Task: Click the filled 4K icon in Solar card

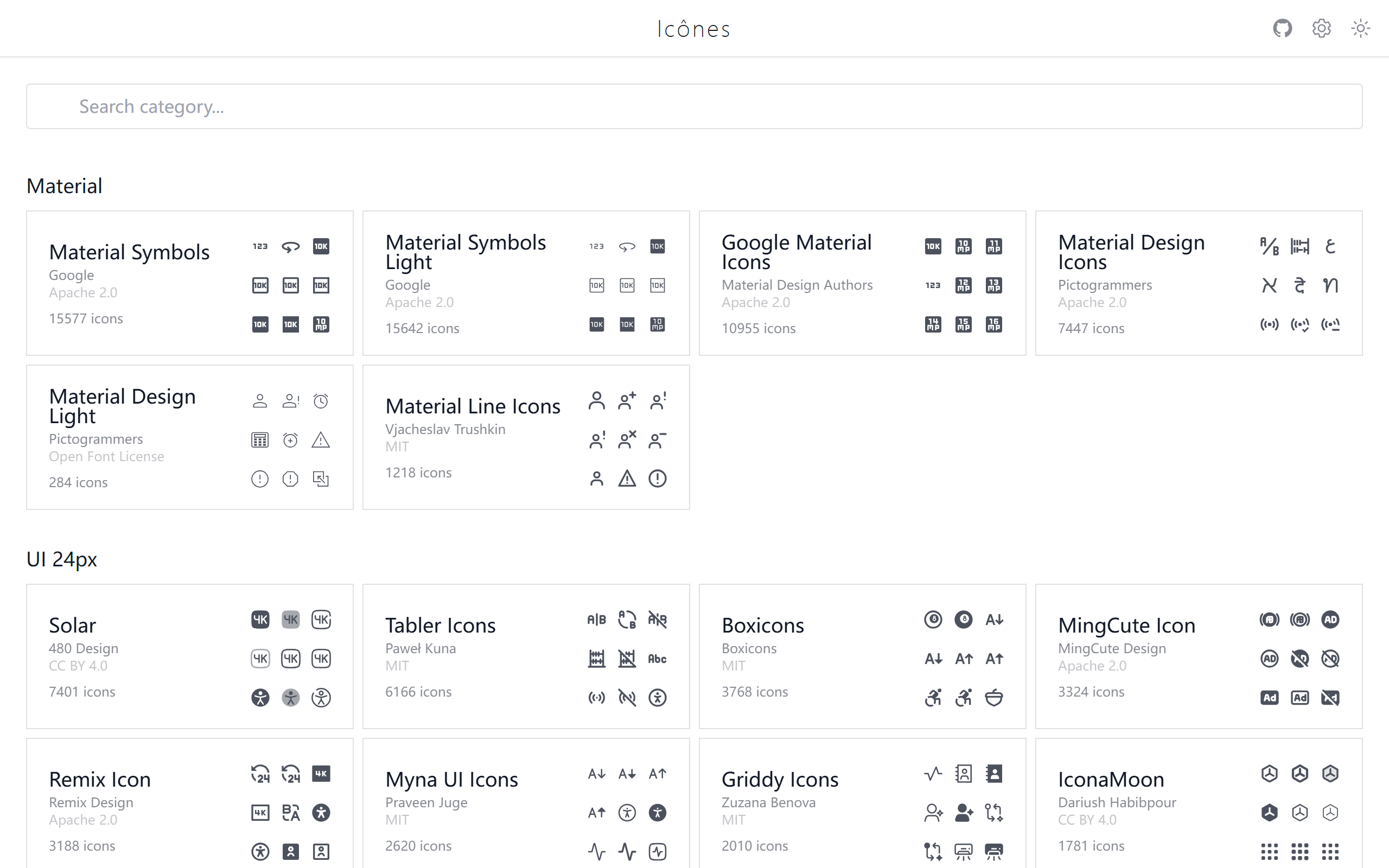Action: click(x=260, y=620)
